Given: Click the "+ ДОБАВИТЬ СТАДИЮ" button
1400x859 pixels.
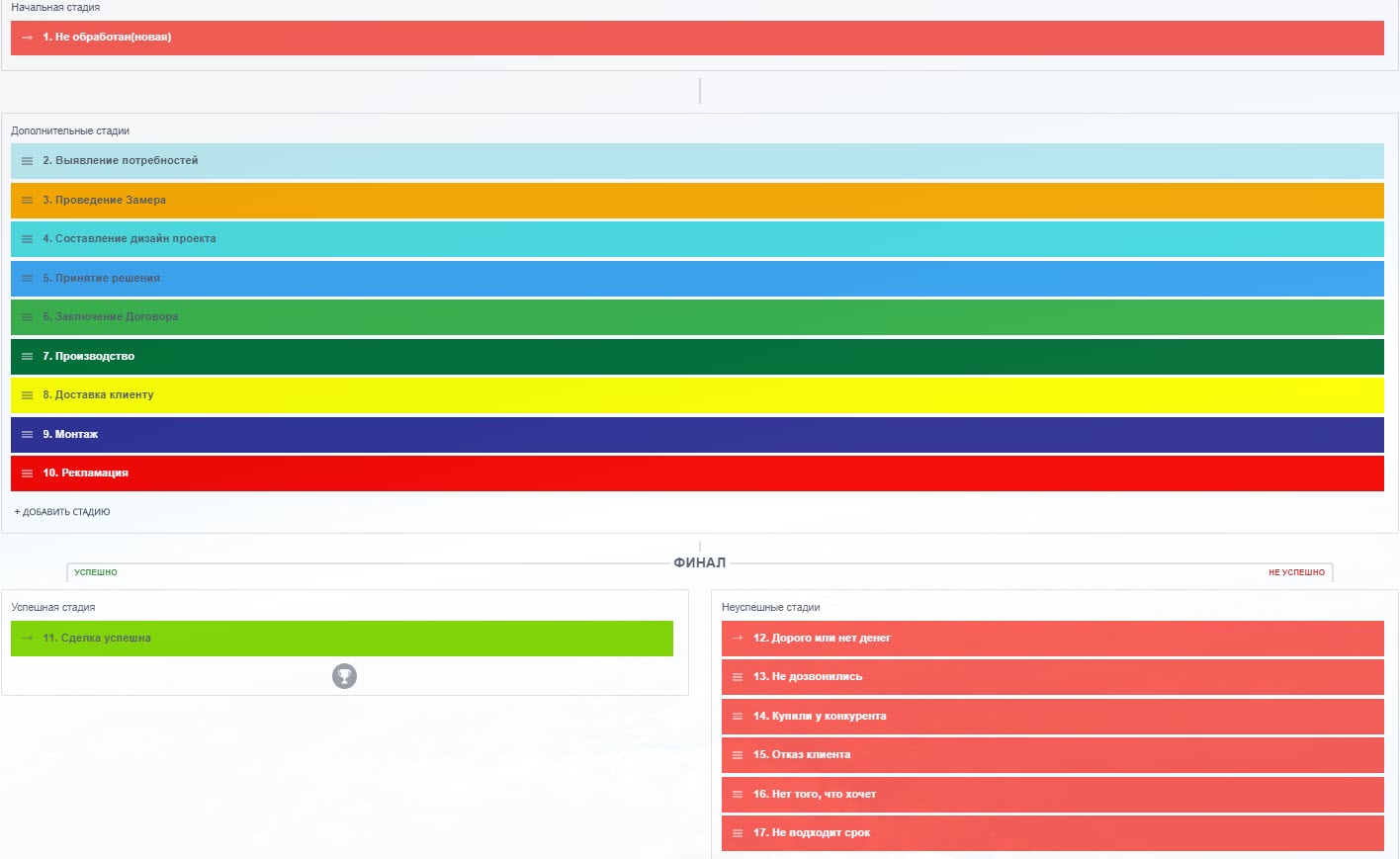Looking at the screenshot, I should coord(62,512).
